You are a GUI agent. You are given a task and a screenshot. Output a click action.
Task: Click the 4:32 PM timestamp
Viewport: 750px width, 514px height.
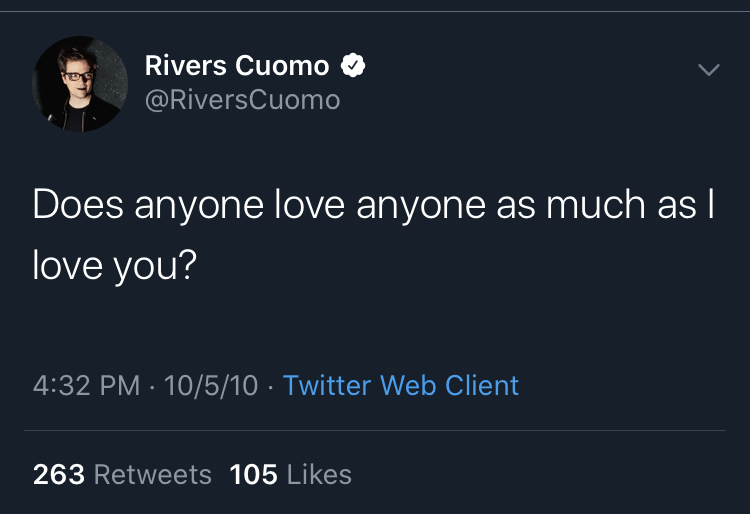tap(86, 386)
